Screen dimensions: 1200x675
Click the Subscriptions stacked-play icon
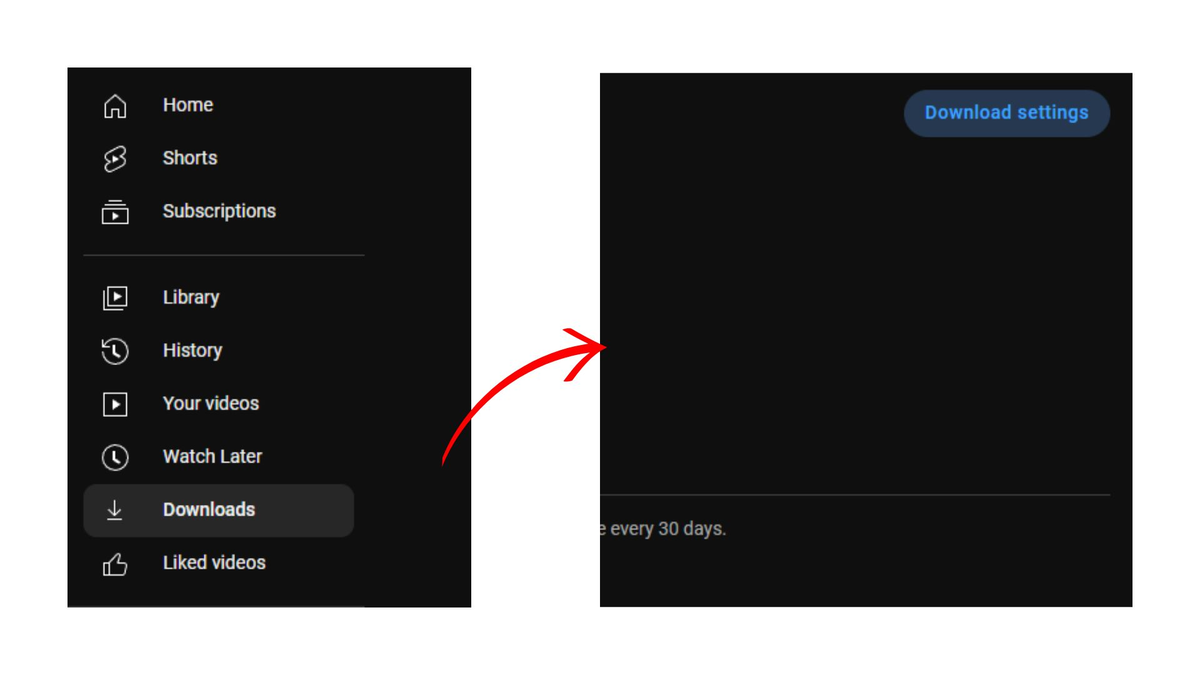115,211
